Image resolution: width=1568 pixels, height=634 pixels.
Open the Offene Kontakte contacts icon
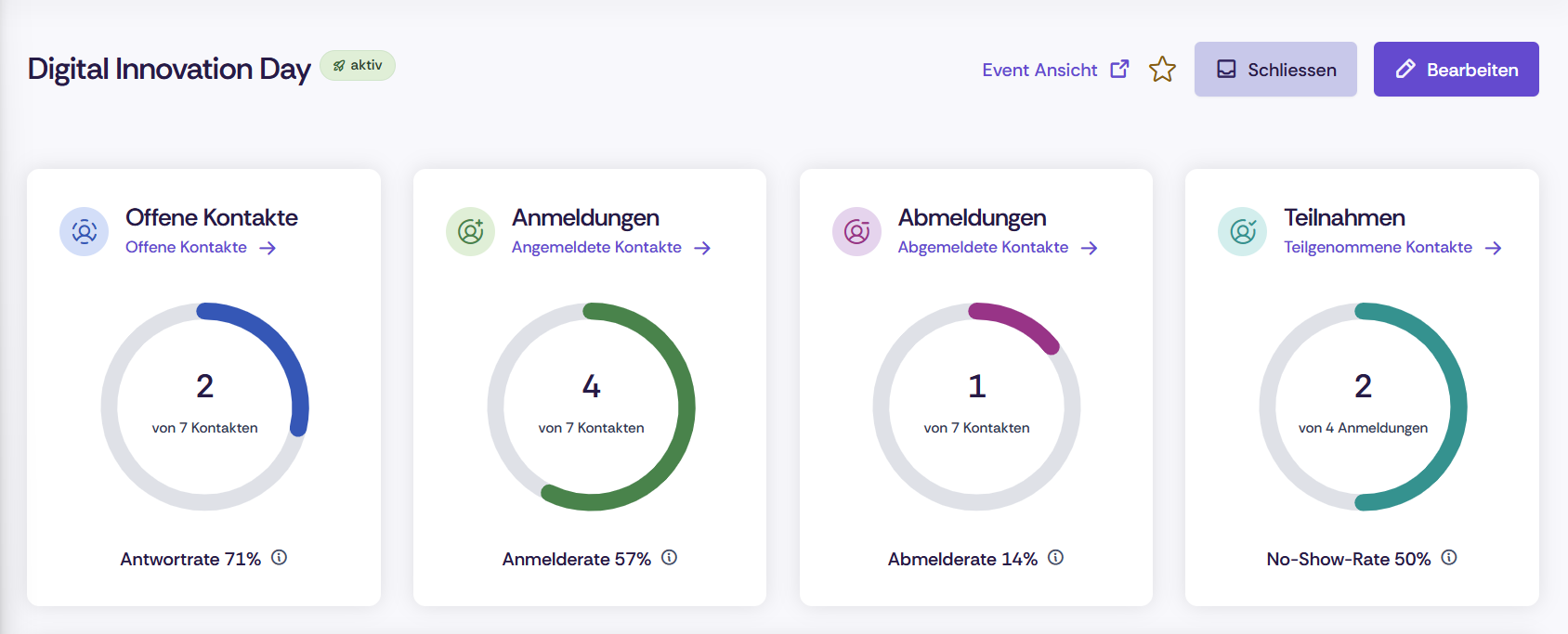click(x=84, y=231)
